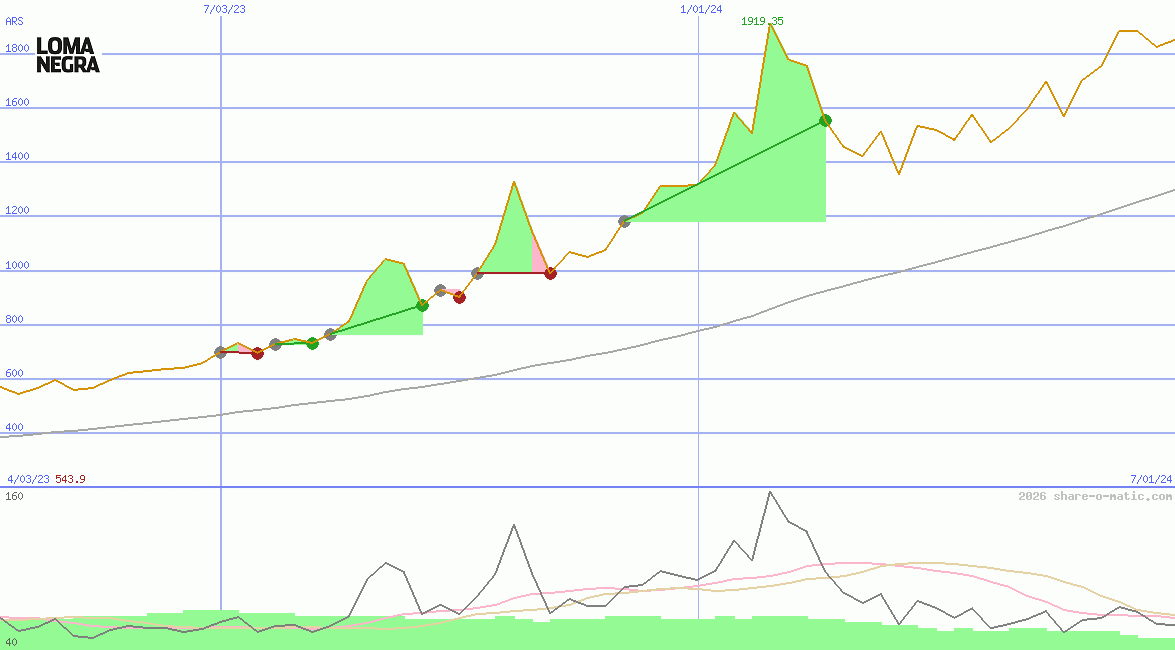Click the Loma Negra logo
The height and width of the screenshot is (650, 1175).
click(x=68, y=55)
